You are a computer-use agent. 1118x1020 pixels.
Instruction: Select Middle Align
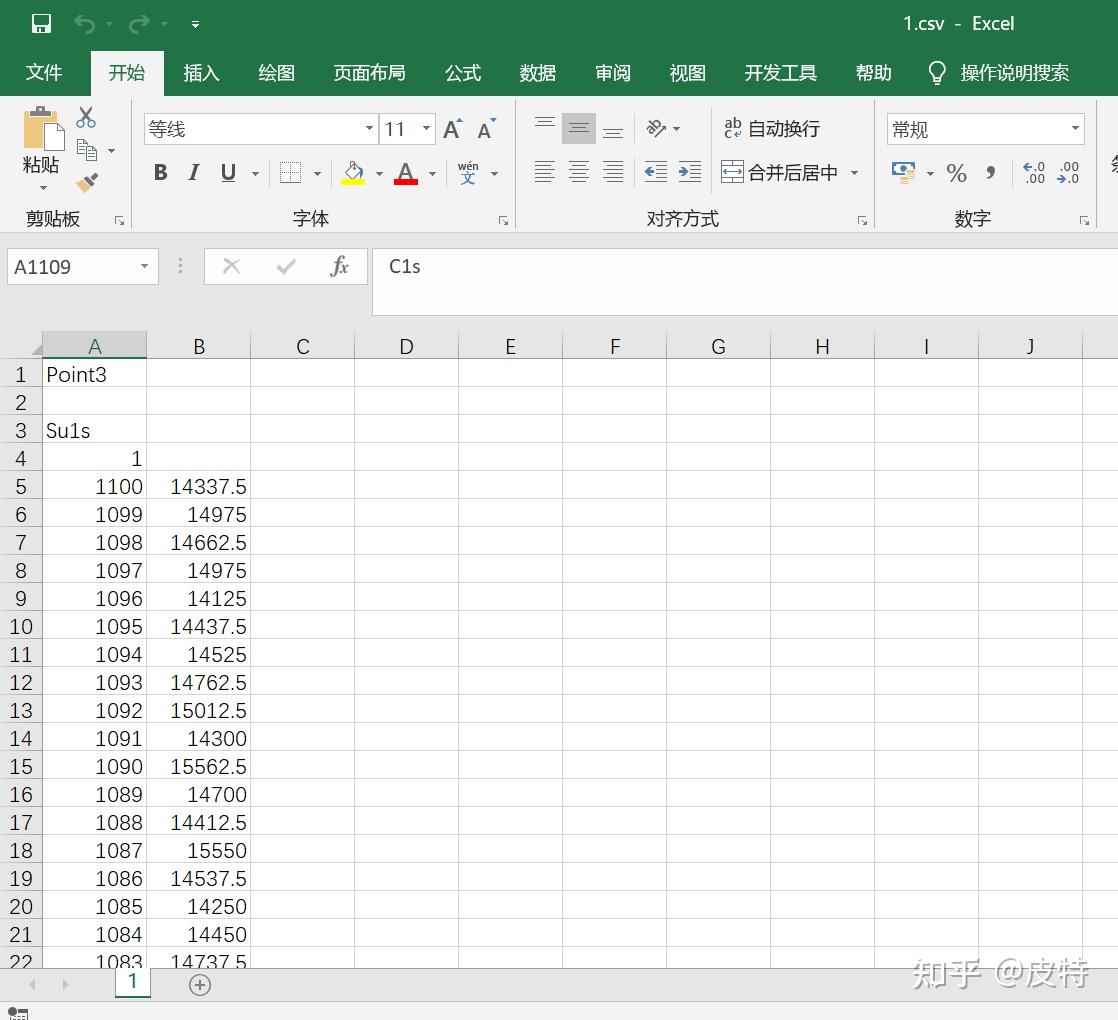(x=579, y=128)
